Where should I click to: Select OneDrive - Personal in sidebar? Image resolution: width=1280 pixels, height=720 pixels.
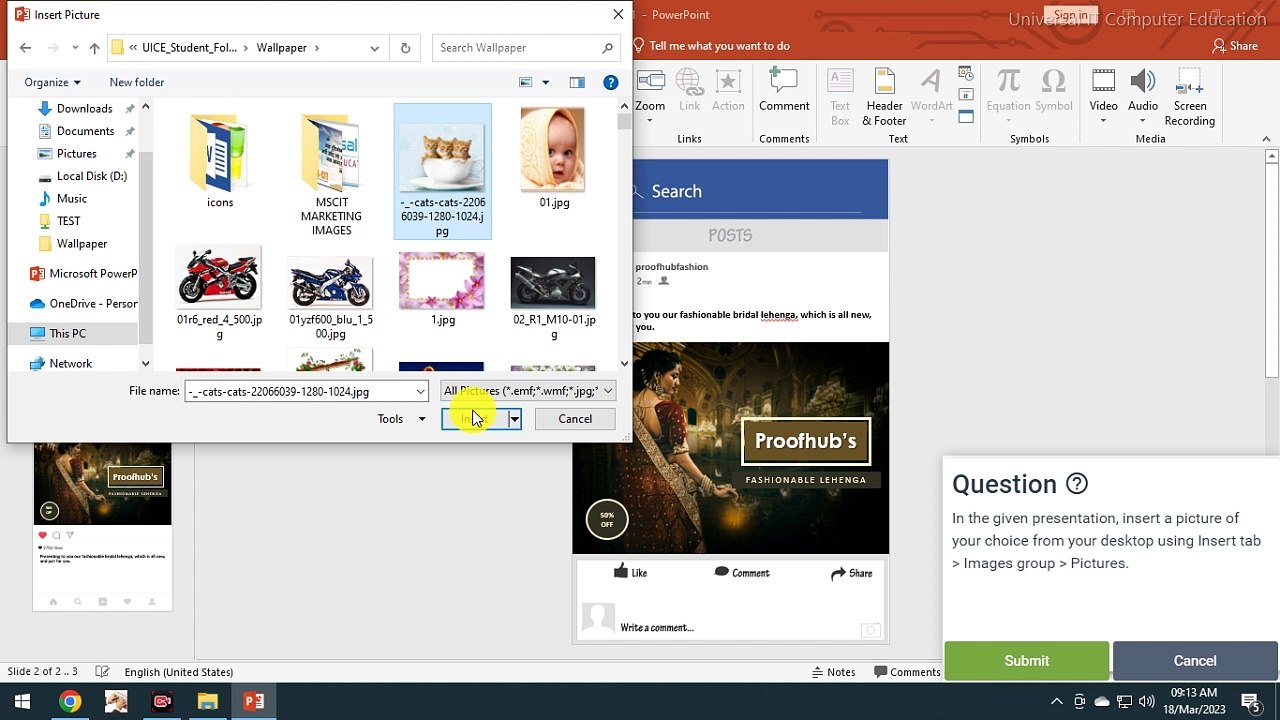pos(84,304)
